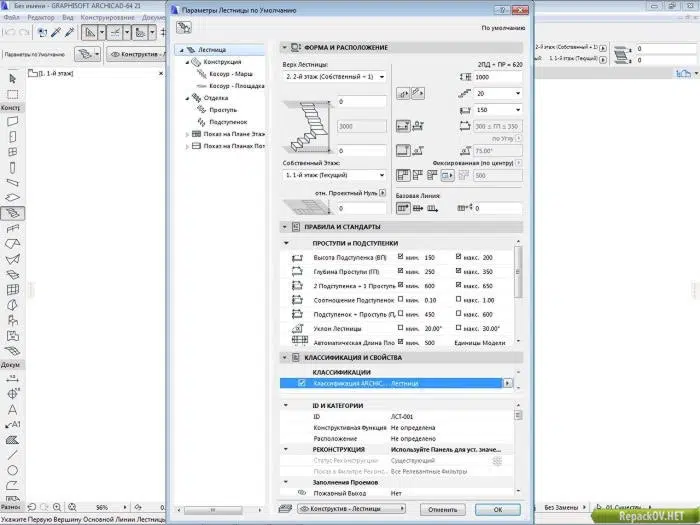Select the Marquee tool in the toolbox
Viewport: 700px width, 525px height.
12,94
